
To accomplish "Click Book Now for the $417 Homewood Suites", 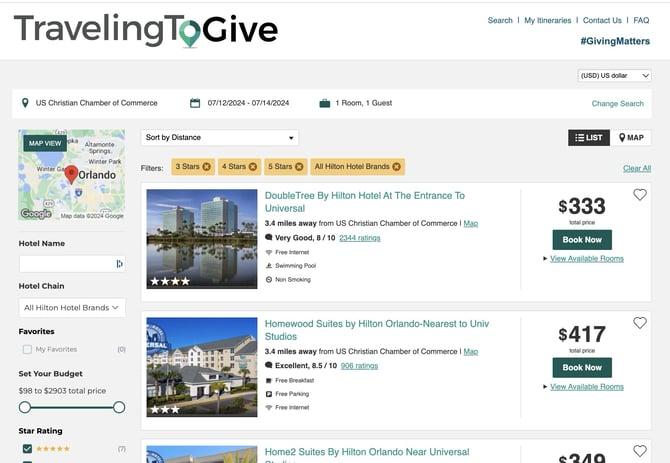I will (x=582, y=367).
